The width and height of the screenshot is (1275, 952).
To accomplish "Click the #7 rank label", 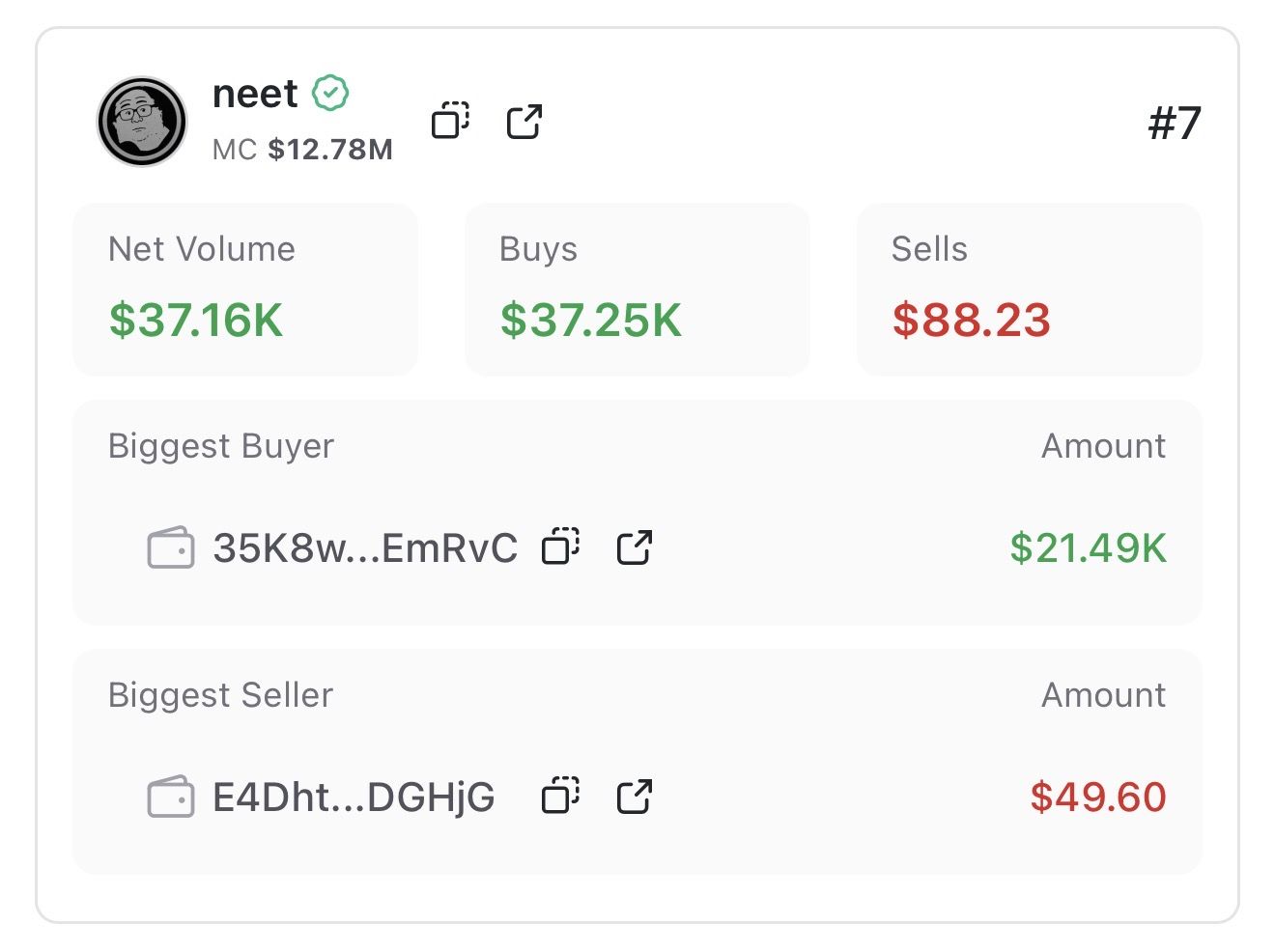I will point(1174,123).
